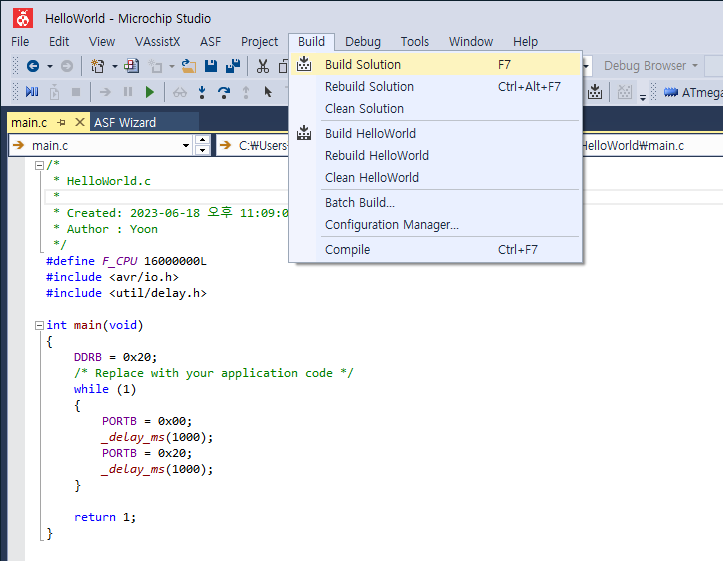Viewport: 723px width, 561px height.
Task: Click the Save All multi-disk icon
Action: pyautogui.click(x=233, y=66)
